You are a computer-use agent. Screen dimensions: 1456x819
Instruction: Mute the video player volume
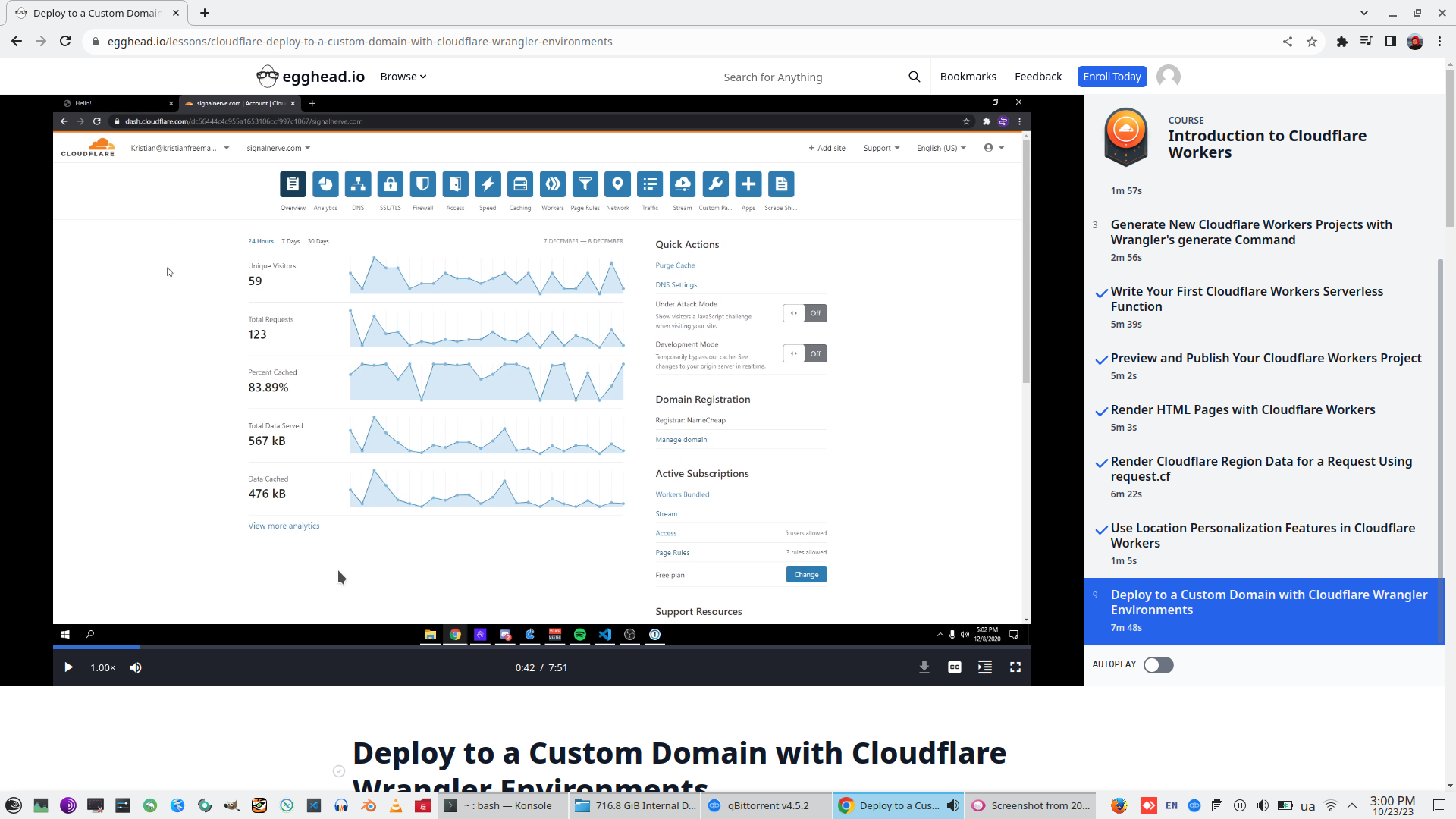click(x=136, y=667)
